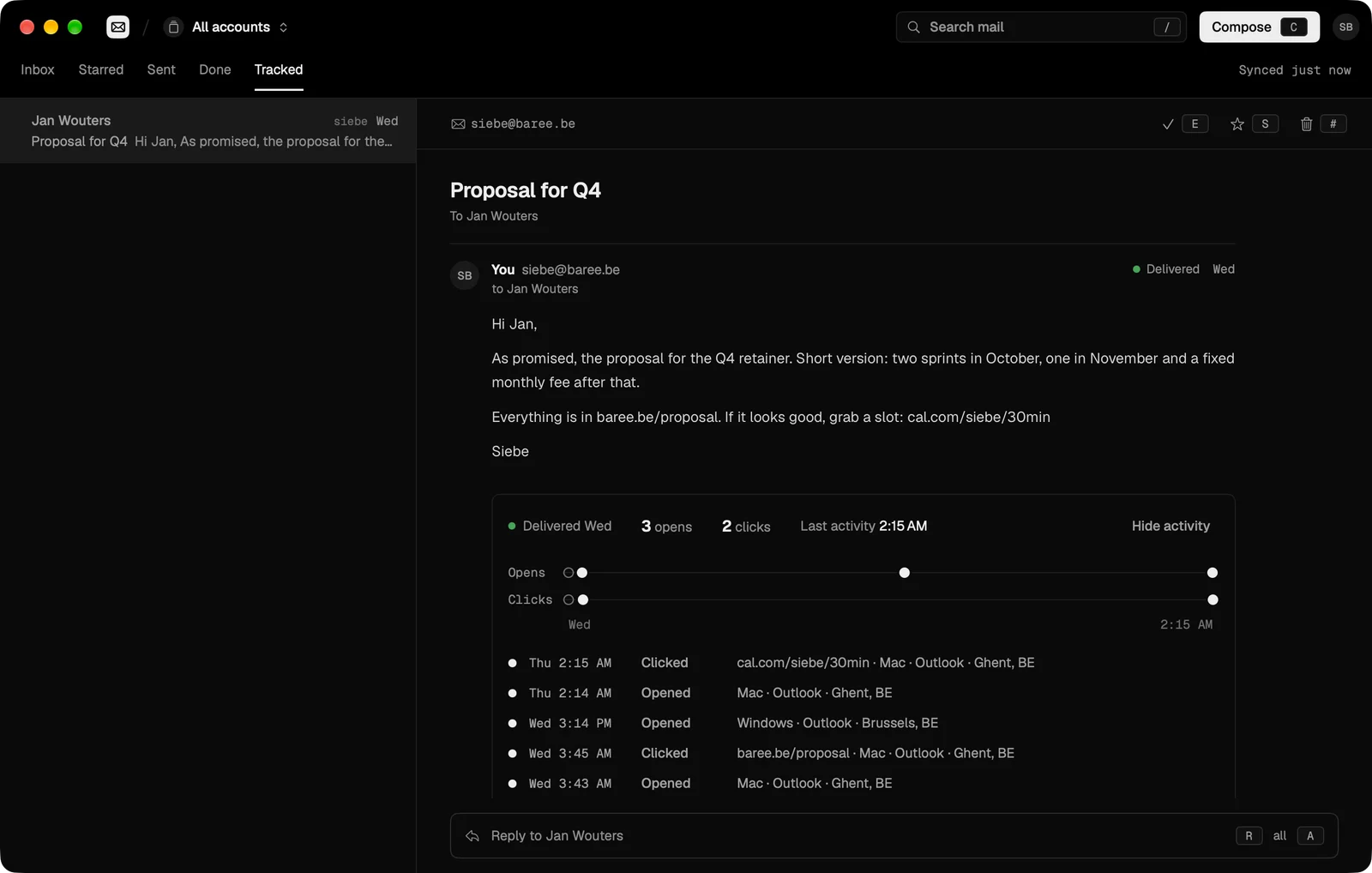The height and width of the screenshot is (873, 1372).
Task: Switch to the Starred tab
Action: tap(101, 69)
